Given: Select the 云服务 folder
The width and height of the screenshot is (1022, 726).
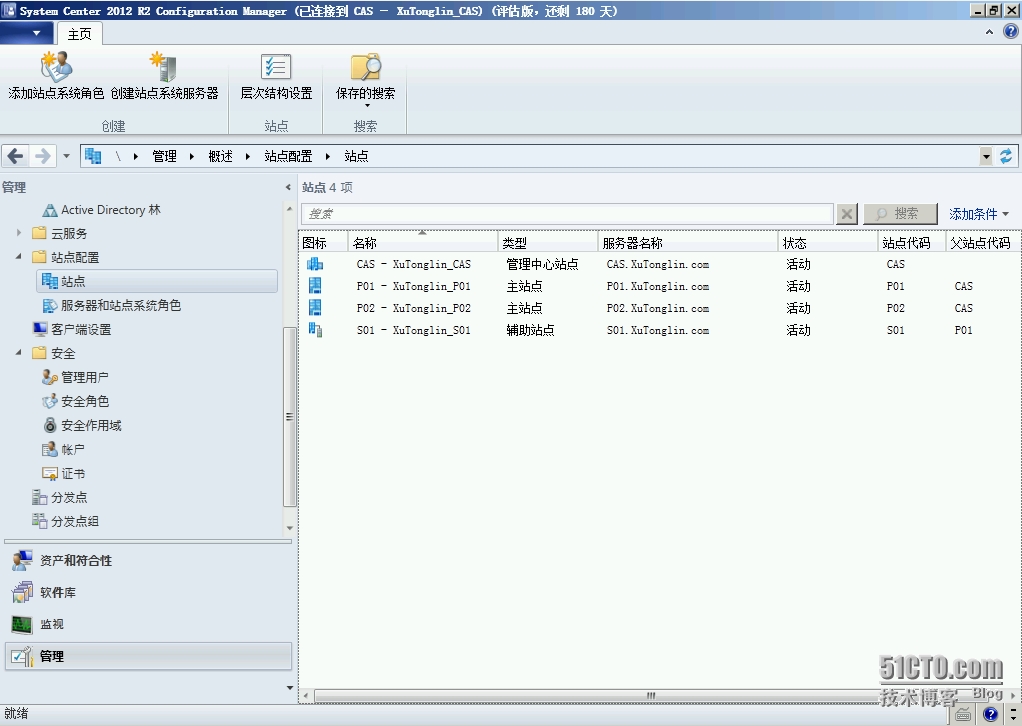Looking at the screenshot, I should click(60, 233).
